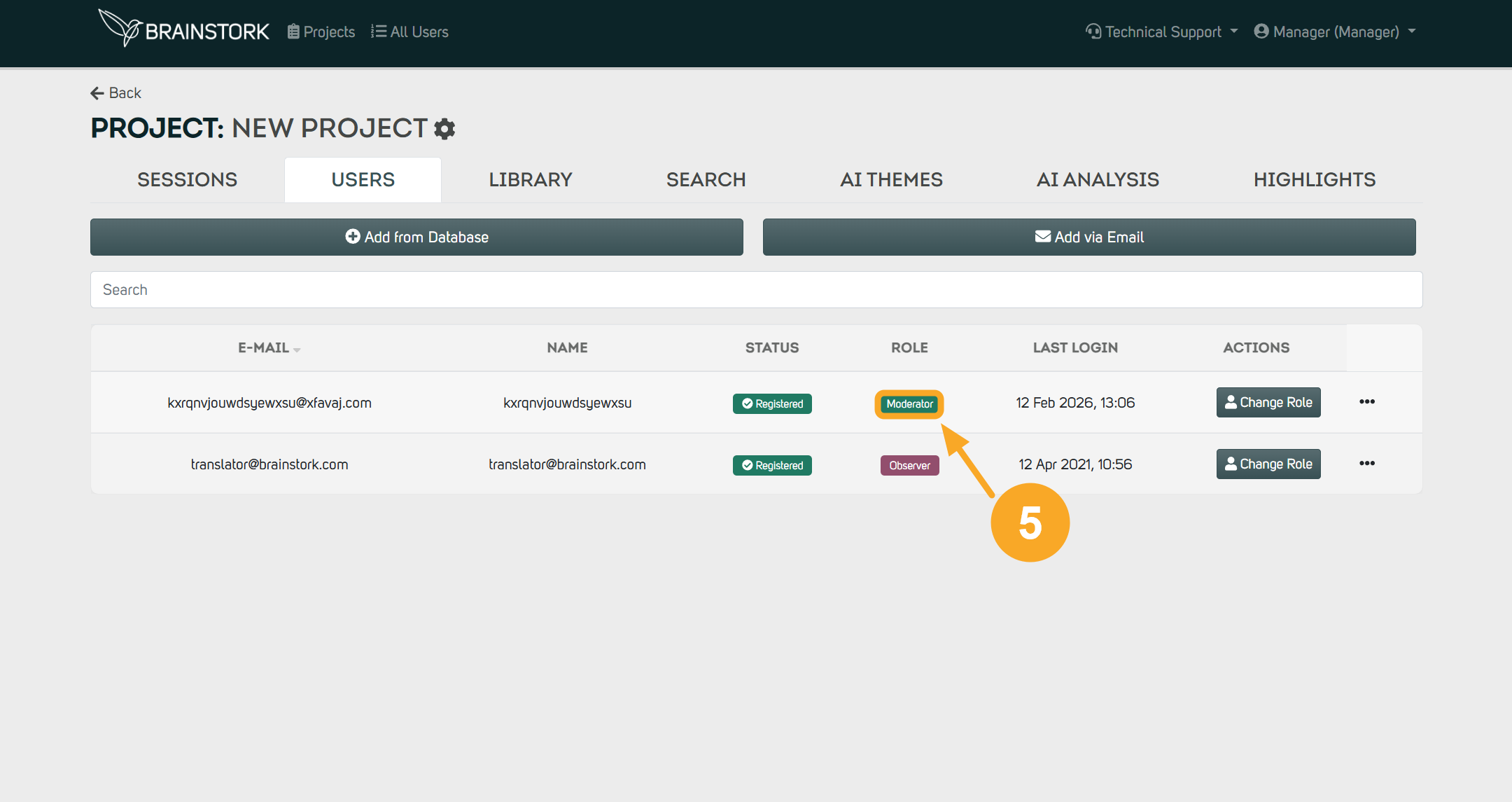1512x802 pixels.
Task: Sort the table by E-MAIL column
Action: [x=269, y=347]
